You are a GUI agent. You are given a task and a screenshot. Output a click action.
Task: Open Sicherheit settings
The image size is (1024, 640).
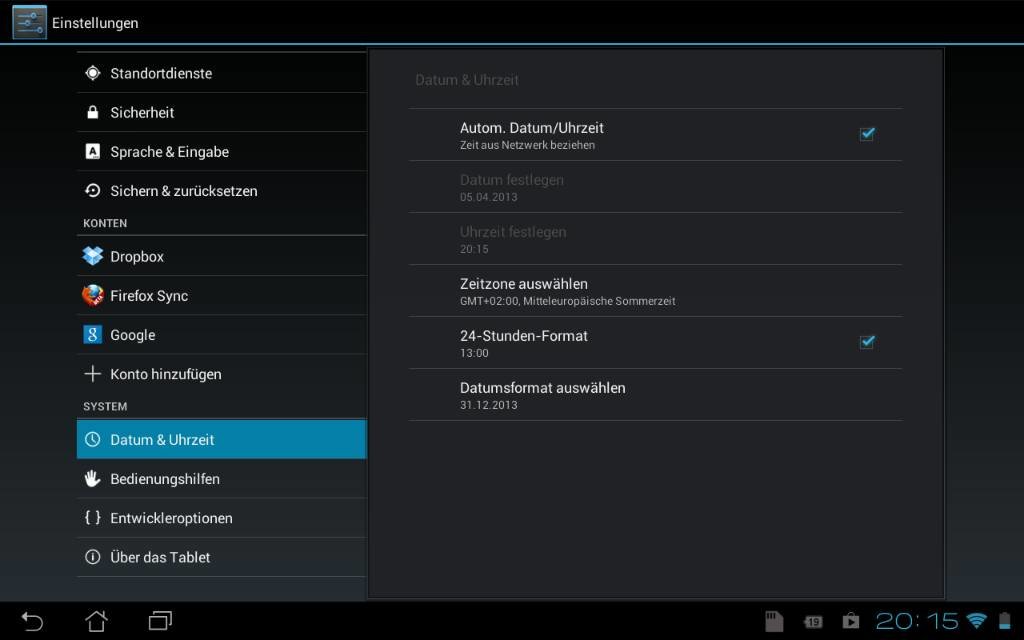pos(221,112)
